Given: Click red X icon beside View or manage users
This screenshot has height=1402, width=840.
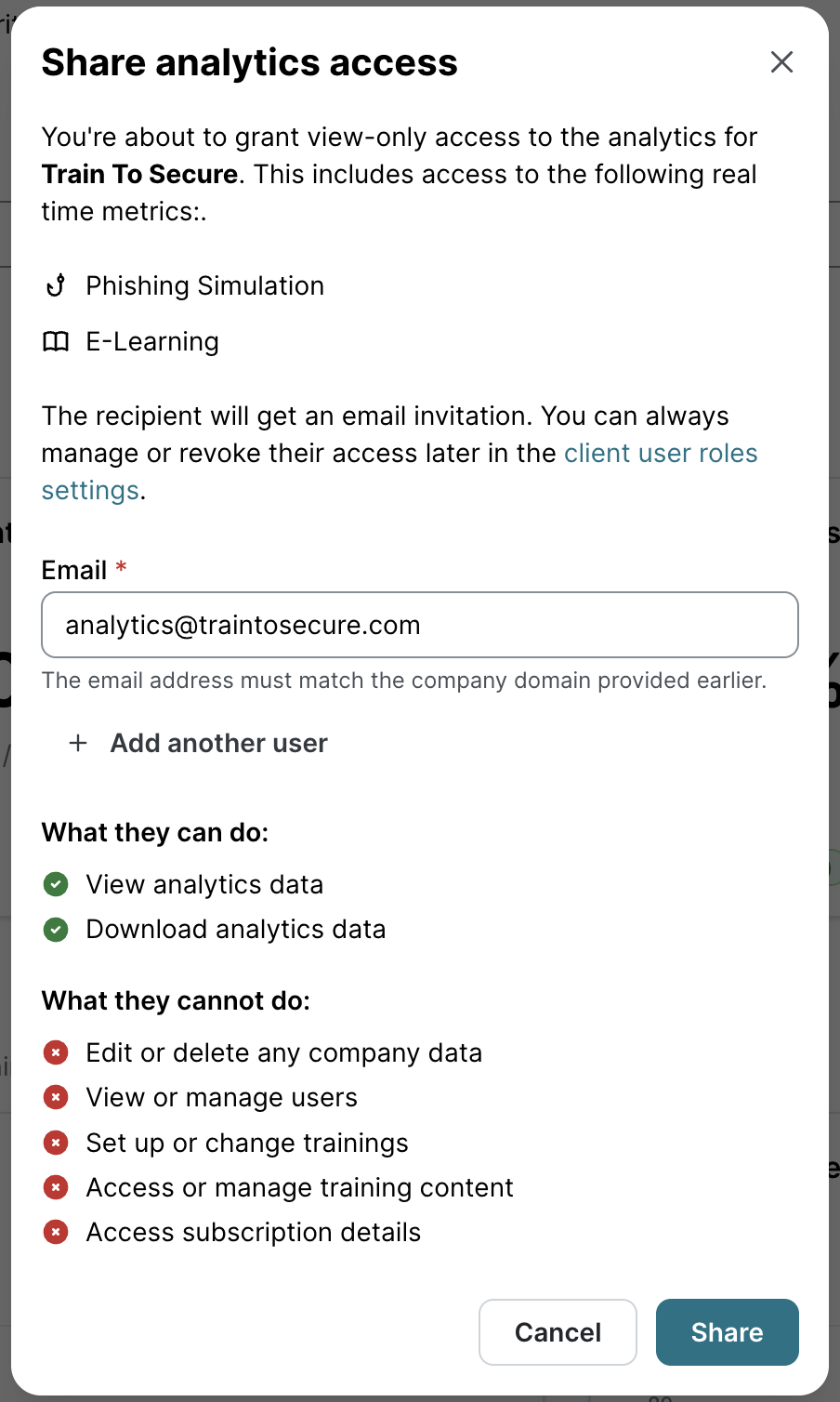Looking at the screenshot, I should click(x=56, y=1097).
